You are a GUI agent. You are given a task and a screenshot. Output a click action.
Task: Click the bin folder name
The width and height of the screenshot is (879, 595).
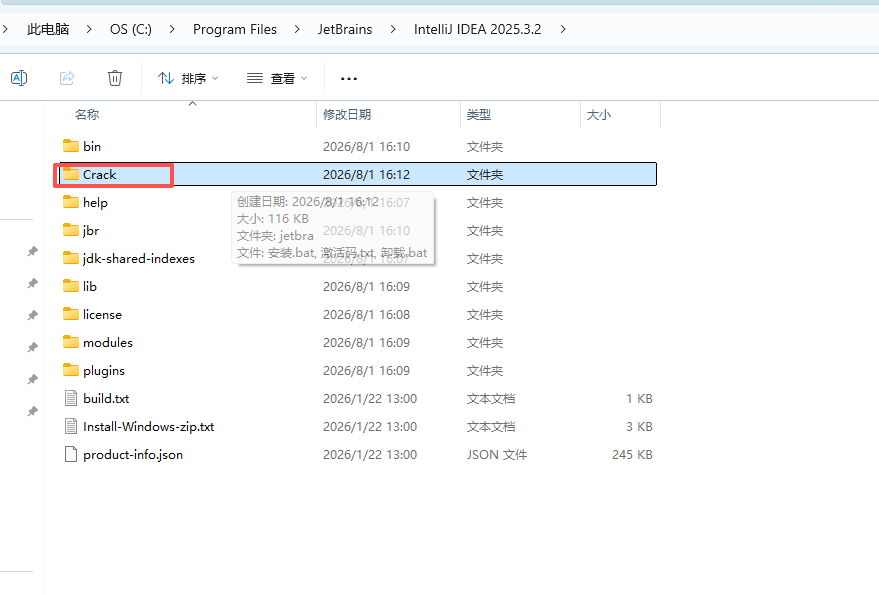(x=92, y=146)
